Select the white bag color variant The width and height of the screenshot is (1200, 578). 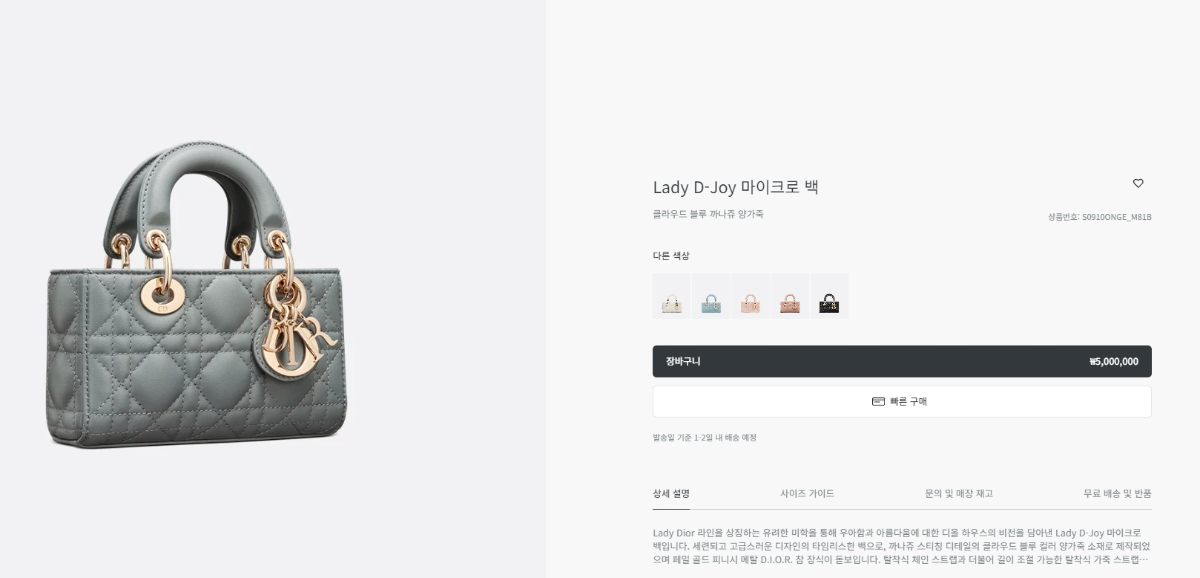click(672, 296)
